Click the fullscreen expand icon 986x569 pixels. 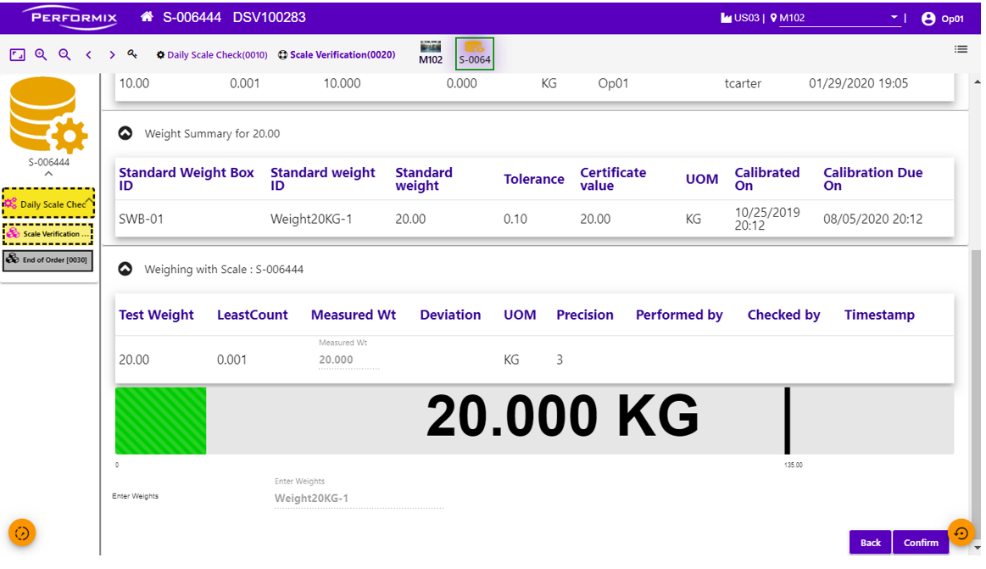pyautogui.click(x=17, y=55)
